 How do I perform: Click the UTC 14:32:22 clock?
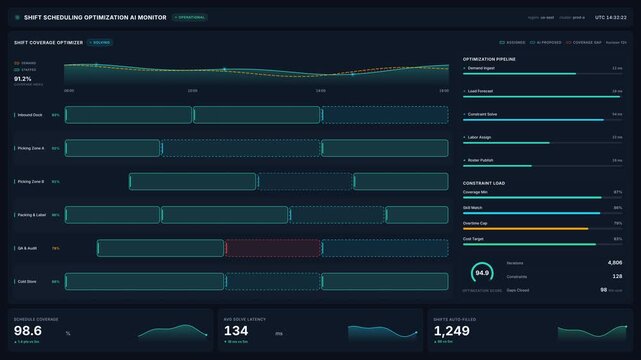point(610,18)
